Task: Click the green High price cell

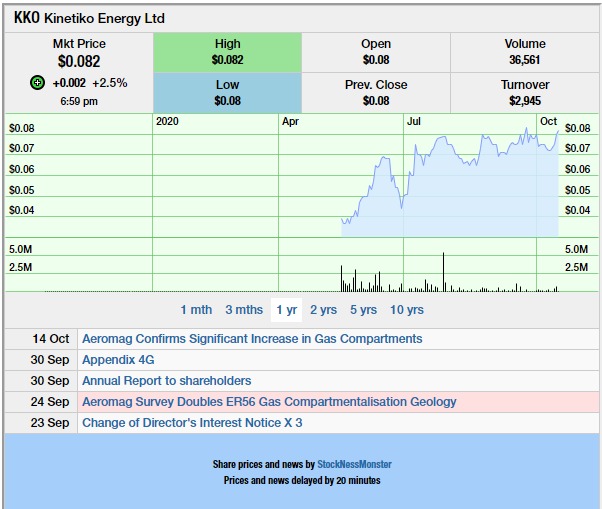Action: [x=228, y=53]
